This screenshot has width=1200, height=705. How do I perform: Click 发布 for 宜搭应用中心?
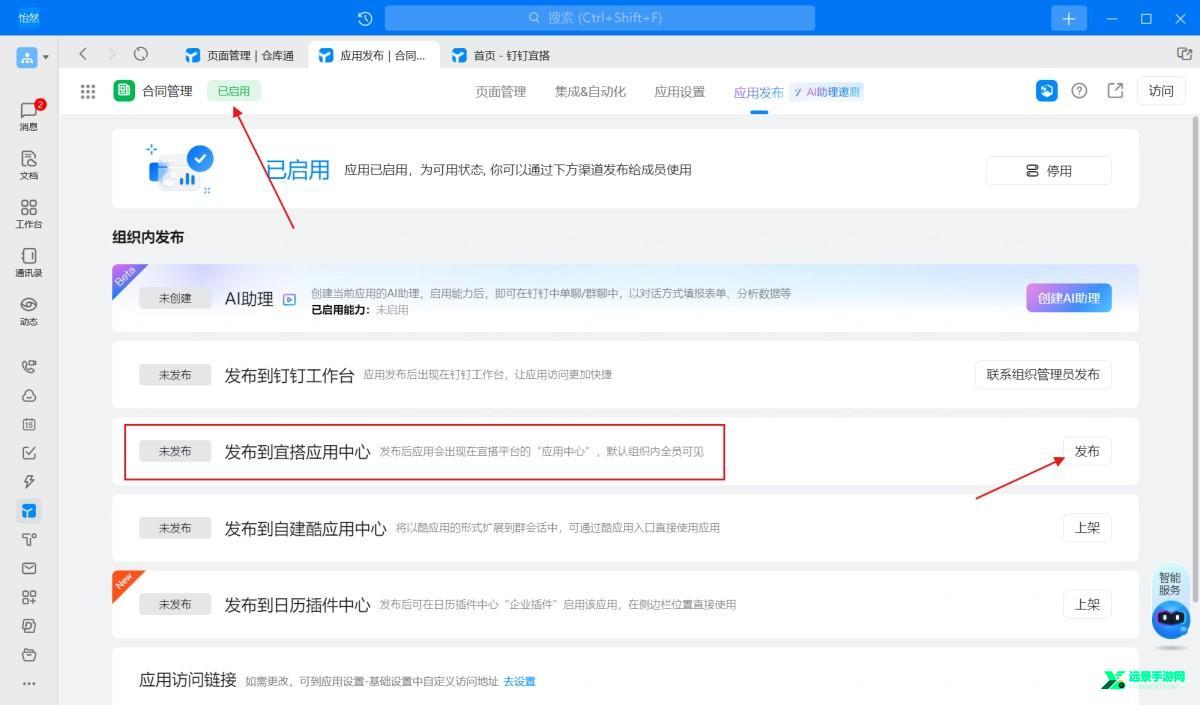tap(1087, 451)
